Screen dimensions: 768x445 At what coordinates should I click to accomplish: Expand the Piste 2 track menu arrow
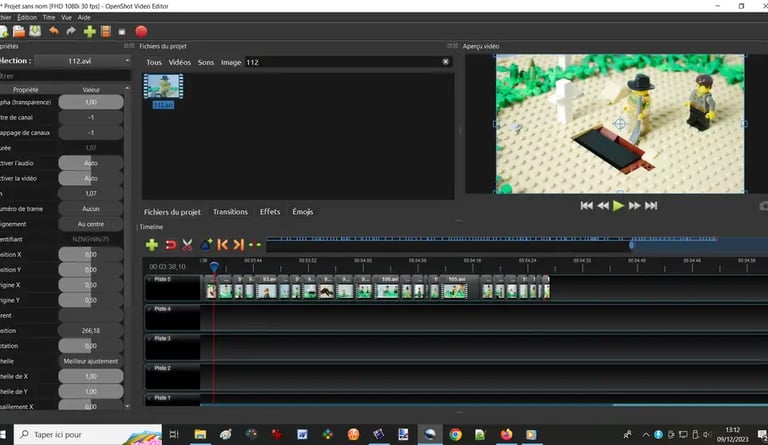(149, 368)
